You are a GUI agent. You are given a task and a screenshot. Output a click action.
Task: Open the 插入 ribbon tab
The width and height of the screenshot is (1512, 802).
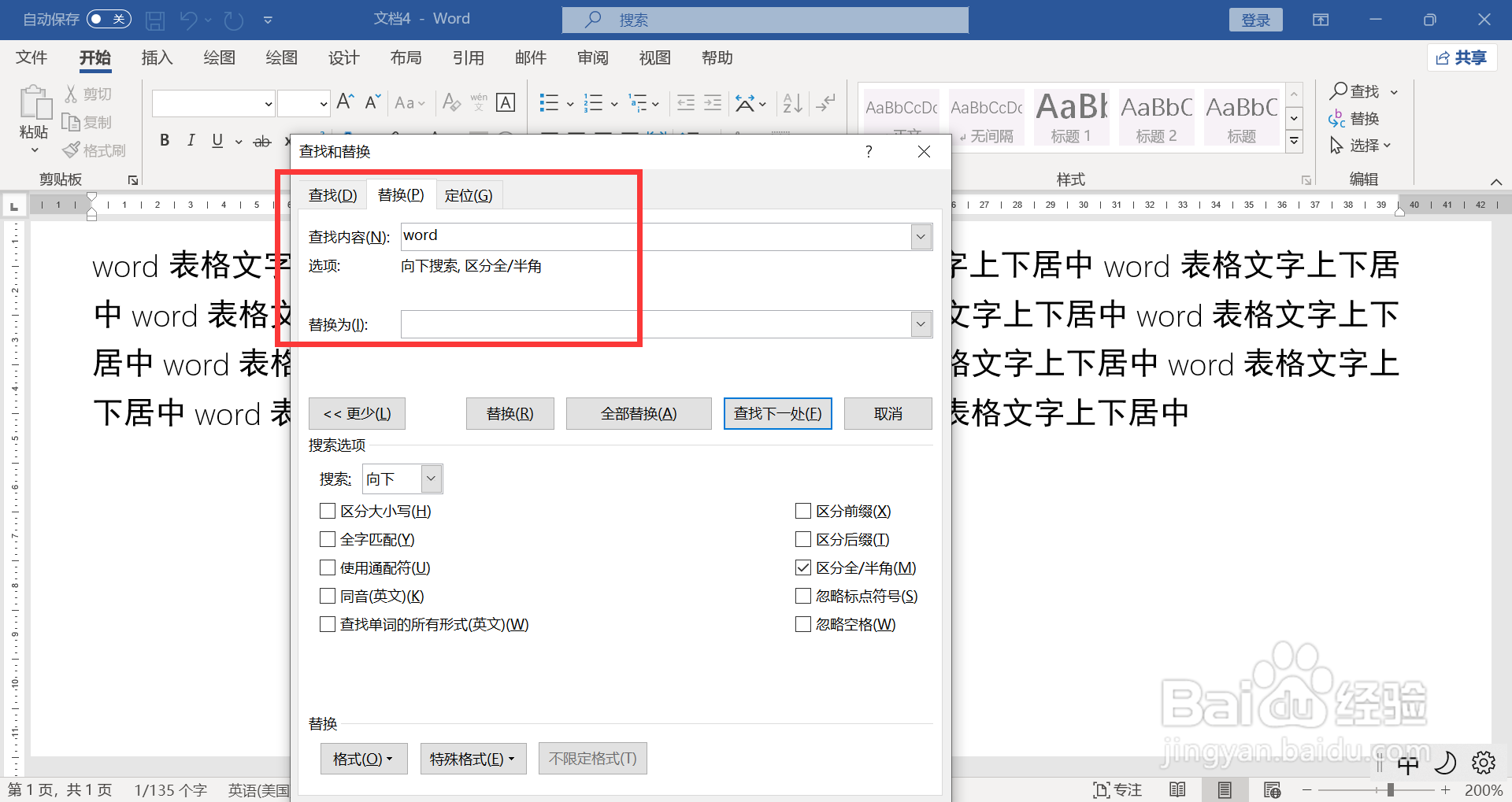[x=157, y=57]
